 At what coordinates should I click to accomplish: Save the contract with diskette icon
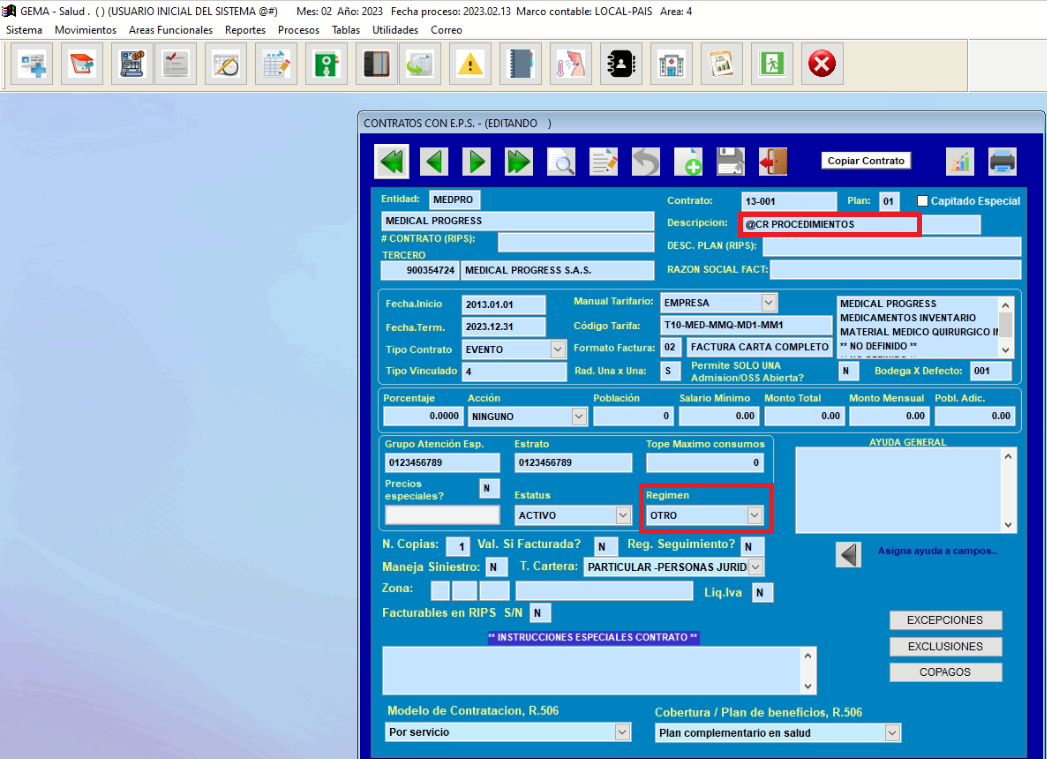pyautogui.click(x=730, y=162)
